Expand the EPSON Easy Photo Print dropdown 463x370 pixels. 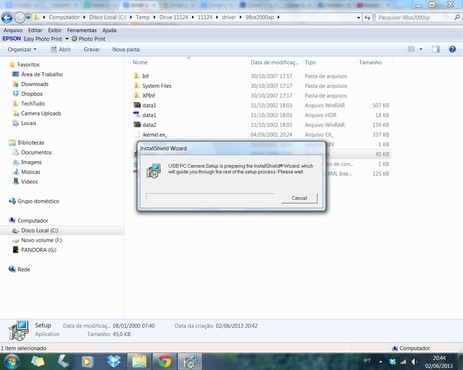pos(67,39)
